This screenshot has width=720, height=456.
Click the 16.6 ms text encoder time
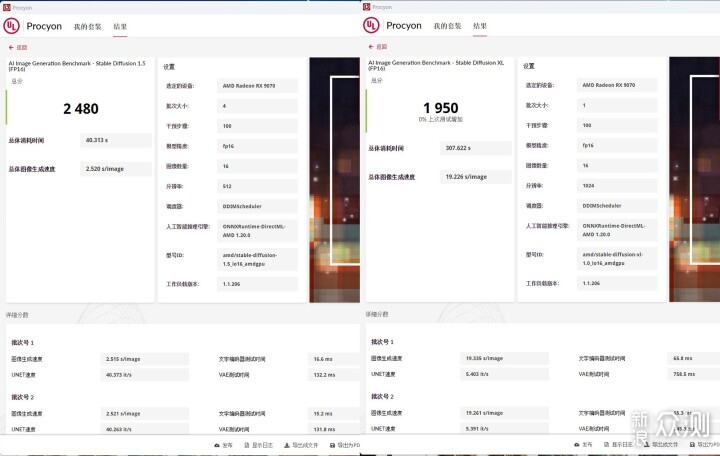(333, 359)
